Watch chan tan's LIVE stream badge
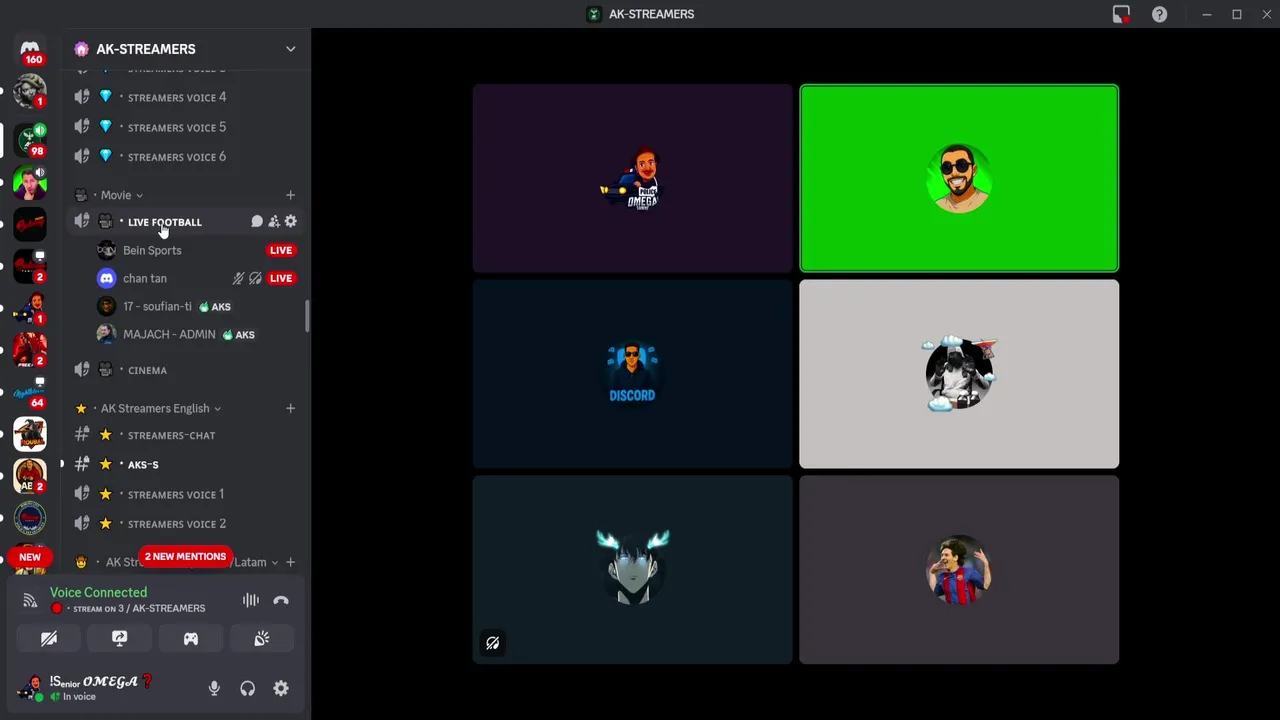Viewport: 1280px width, 720px height. (281, 278)
